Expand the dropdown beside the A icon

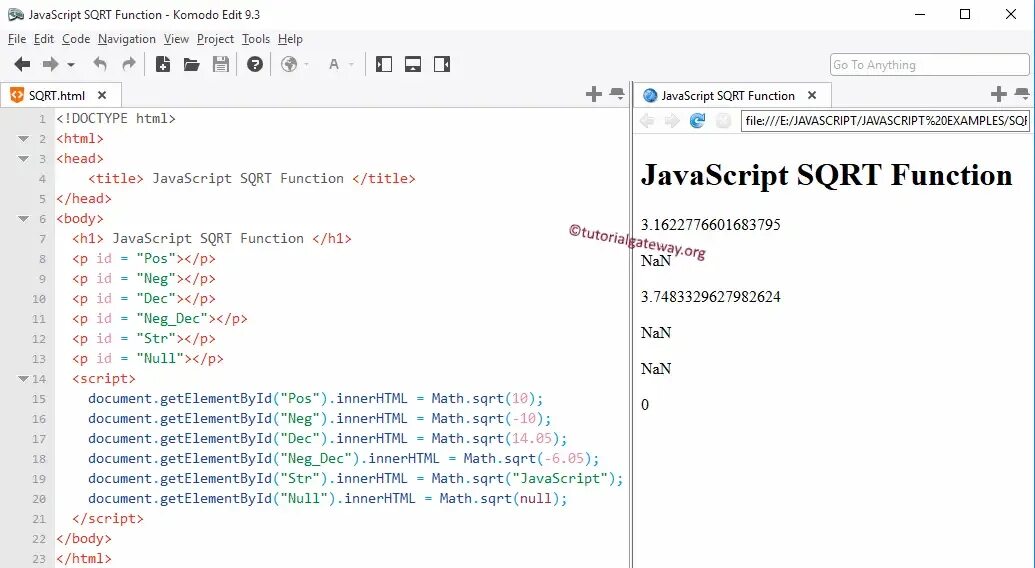(x=351, y=65)
